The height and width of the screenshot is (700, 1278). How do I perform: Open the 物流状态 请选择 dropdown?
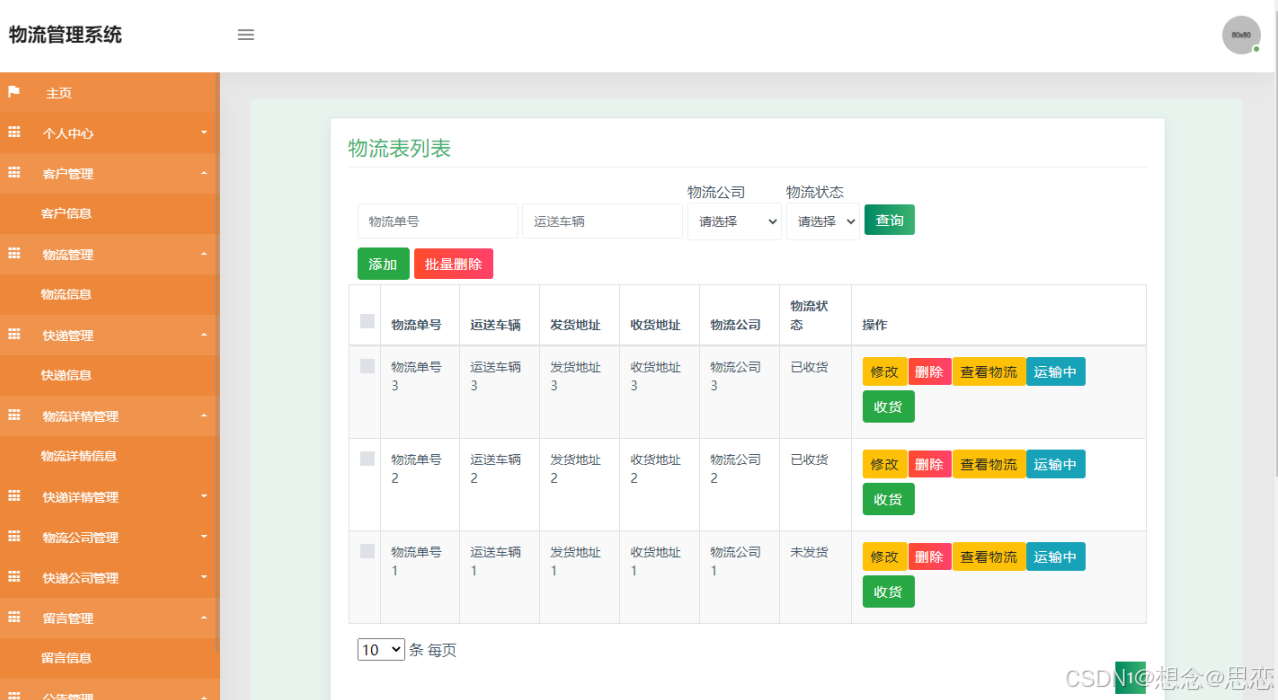(823, 221)
